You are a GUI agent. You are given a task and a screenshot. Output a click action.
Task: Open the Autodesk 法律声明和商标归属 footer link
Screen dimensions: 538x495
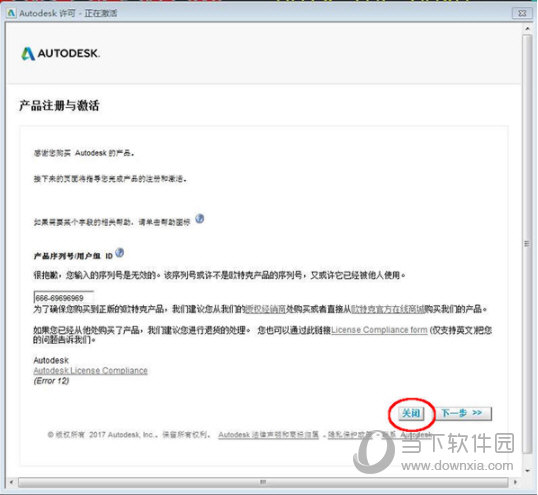[268, 435]
